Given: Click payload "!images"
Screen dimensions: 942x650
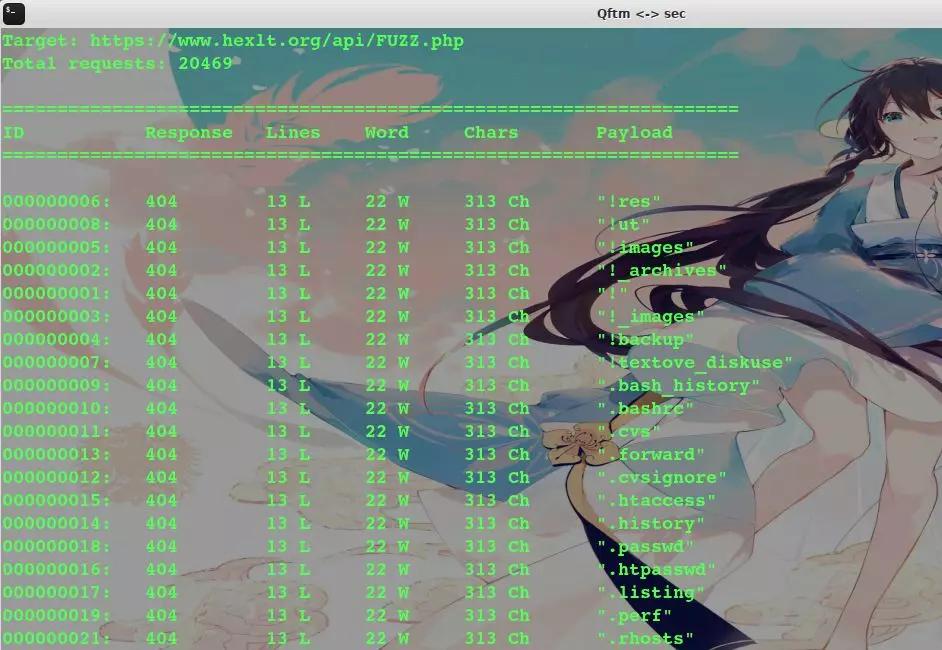Looking at the screenshot, I should pos(645,248).
